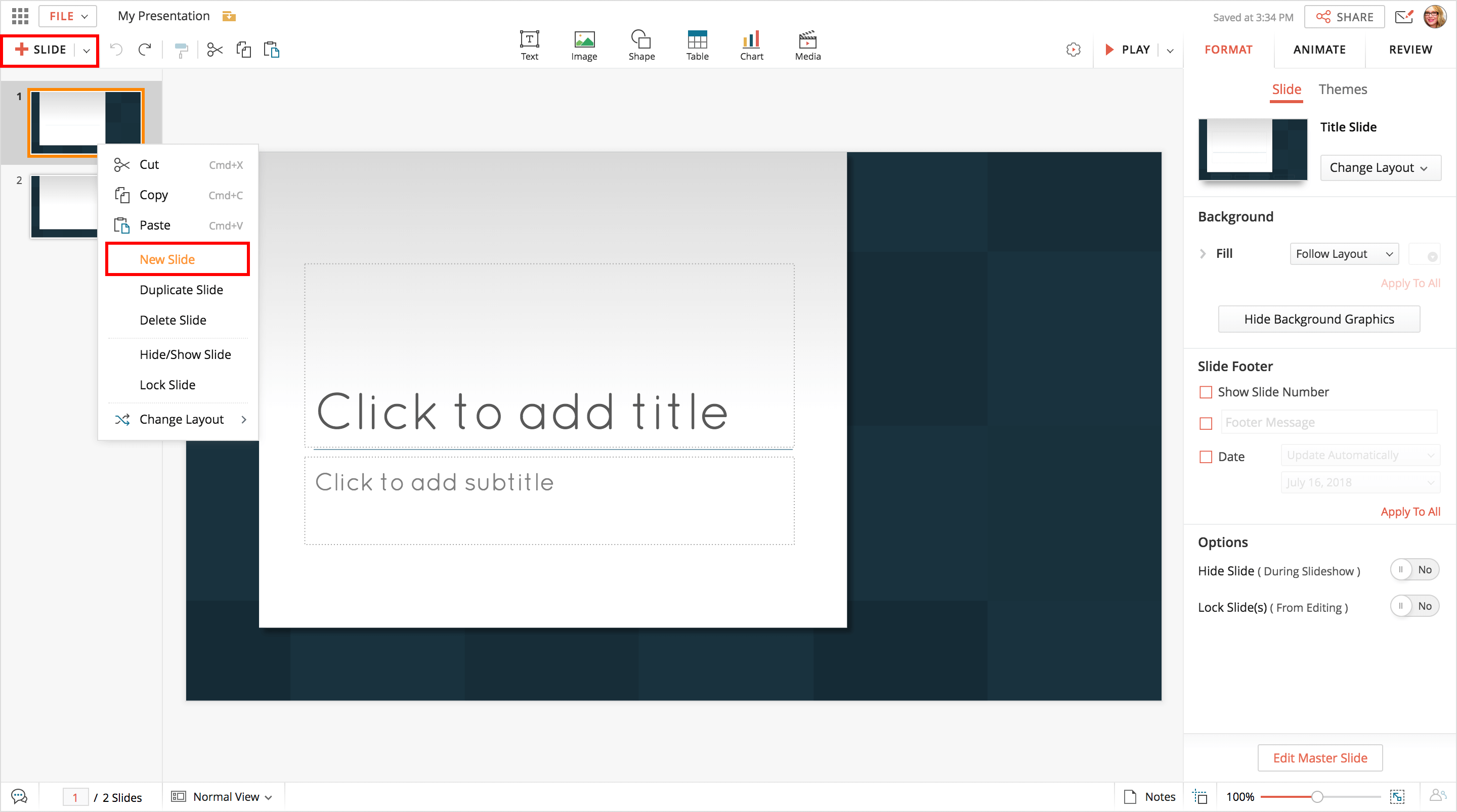The height and width of the screenshot is (812, 1457).
Task: Click the zoom slider handle
Action: (1317, 797)
